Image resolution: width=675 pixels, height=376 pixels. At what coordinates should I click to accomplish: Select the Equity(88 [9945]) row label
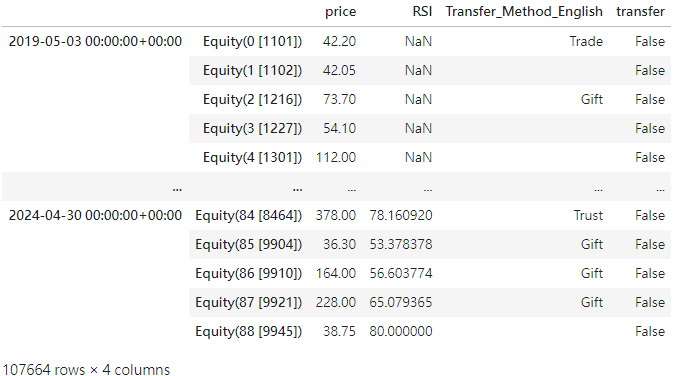(x=248, y=332)
